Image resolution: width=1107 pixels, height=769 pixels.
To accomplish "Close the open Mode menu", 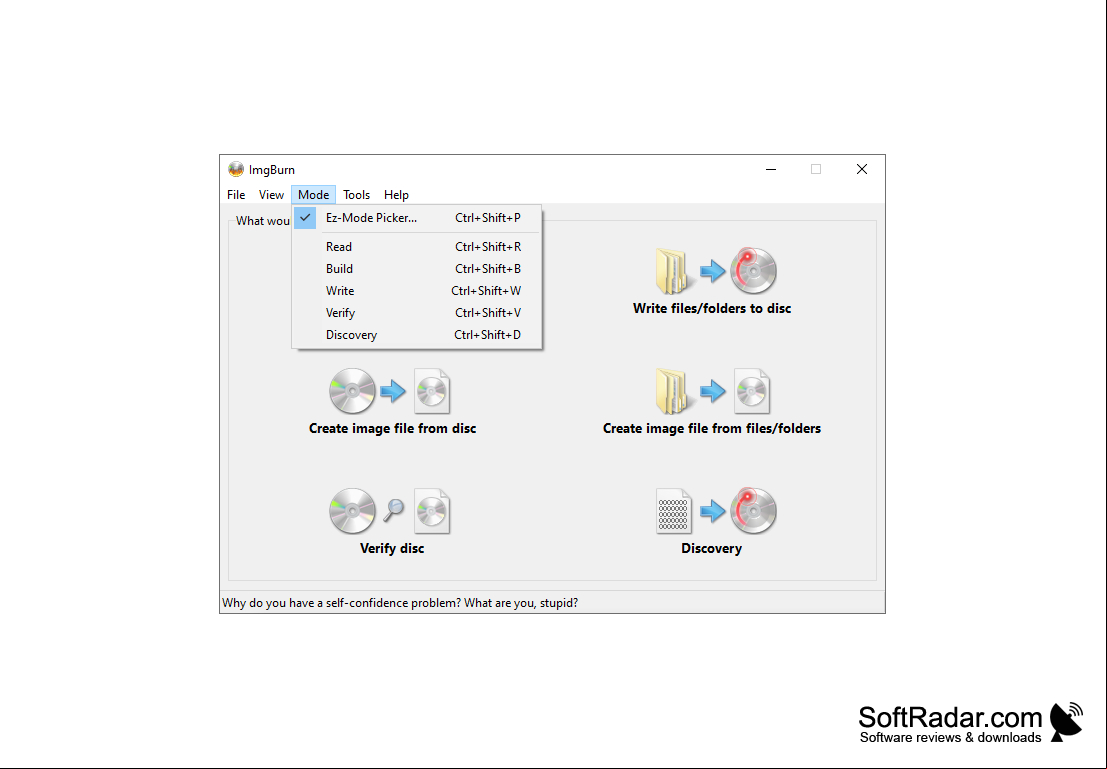I will click(313, 195).
